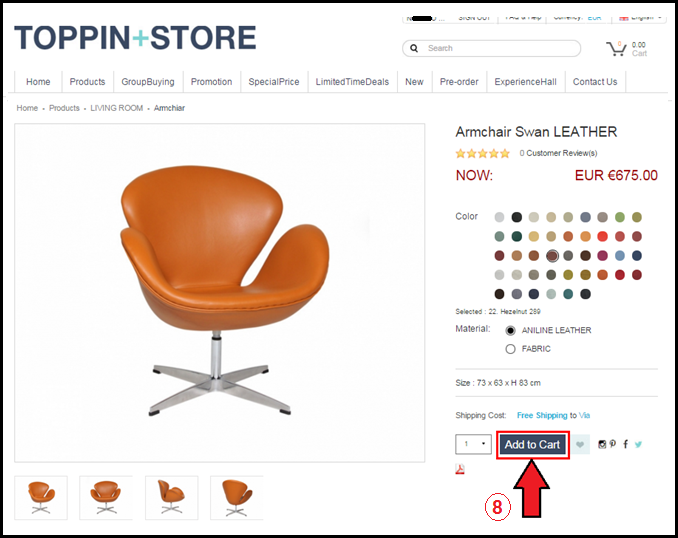Open the shopping cart icon

(616, 48)
